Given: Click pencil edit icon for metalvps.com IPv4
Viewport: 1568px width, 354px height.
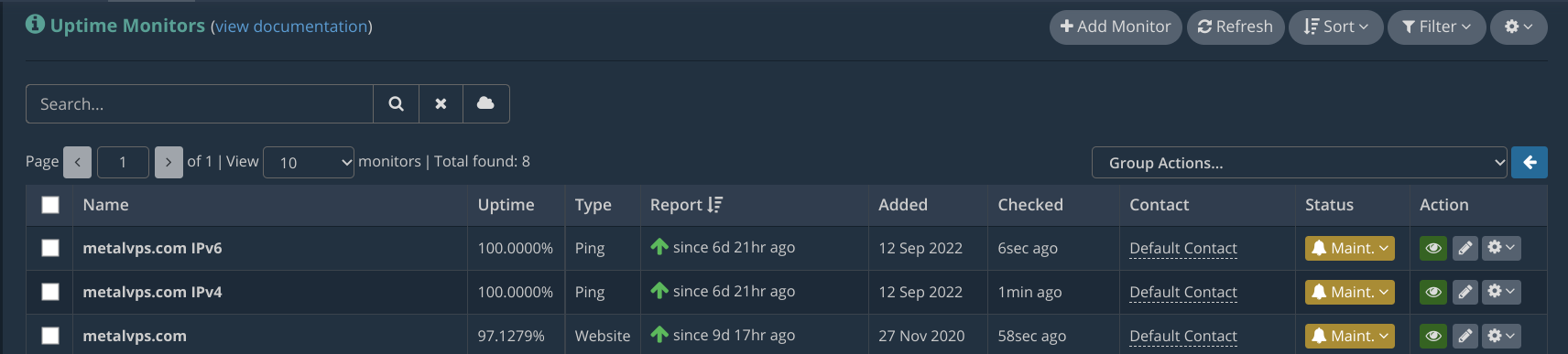Looking at the screenshot, I should pos(1465,292).
